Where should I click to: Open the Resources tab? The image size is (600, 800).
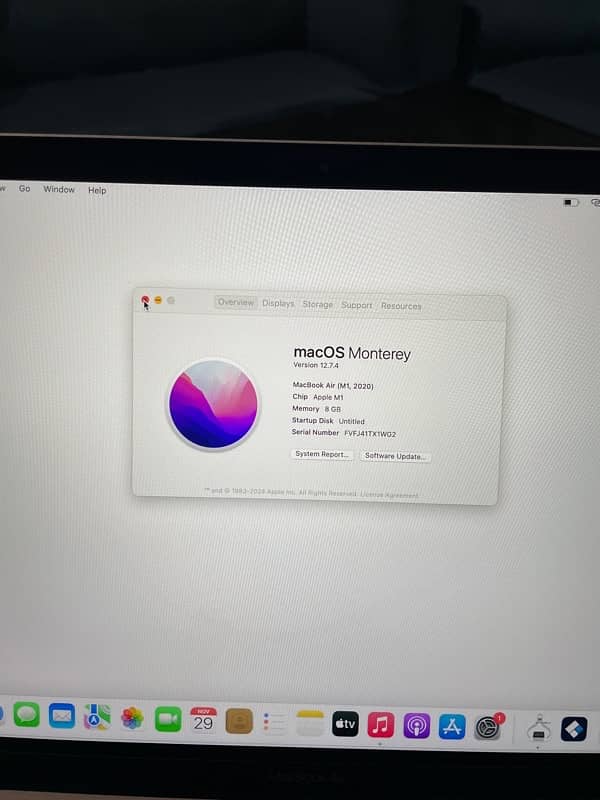pyautogui.click(x=401, y=306)
